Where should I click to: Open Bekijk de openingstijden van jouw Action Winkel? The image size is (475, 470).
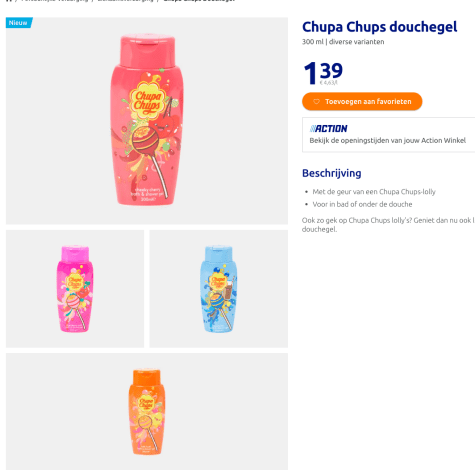[387, 140]
